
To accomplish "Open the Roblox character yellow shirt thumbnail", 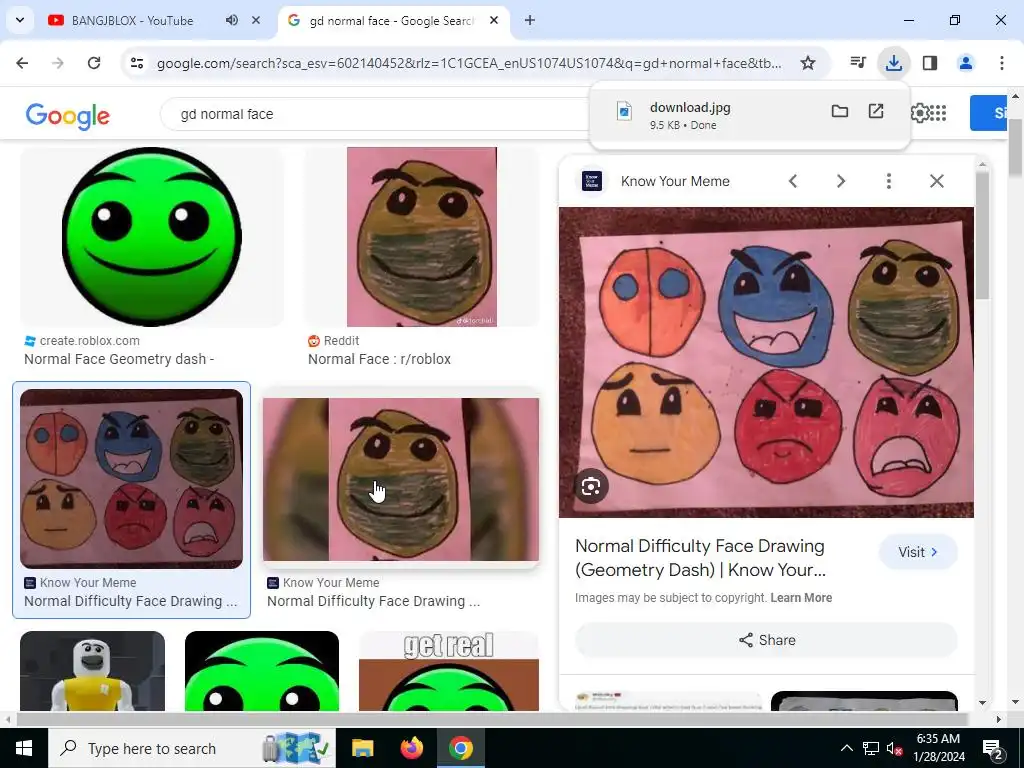I will pyautogui.click(x=92, y=671).
